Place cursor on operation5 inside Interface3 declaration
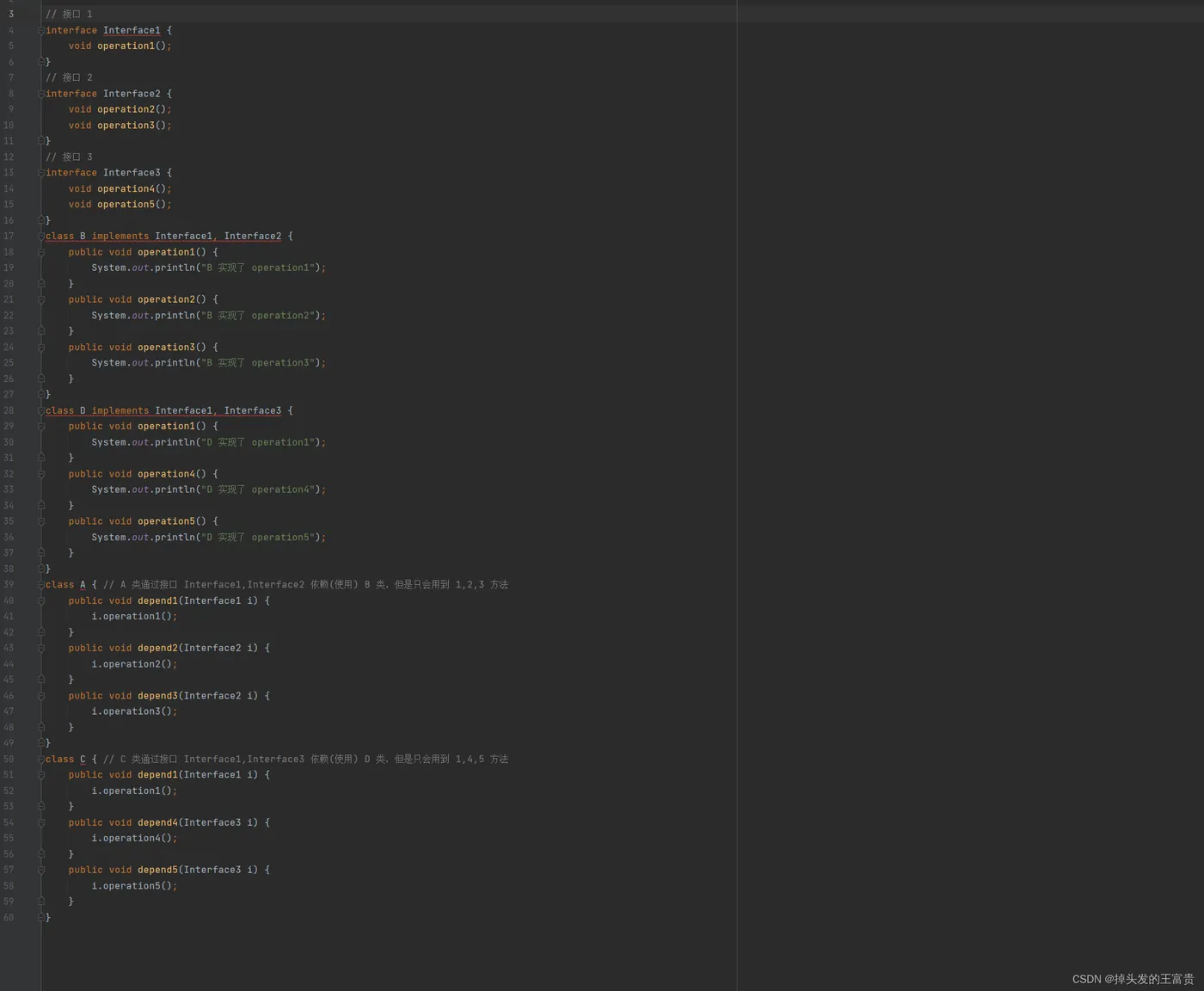Screen dimensions: 1204x991 tap(126, 205)
